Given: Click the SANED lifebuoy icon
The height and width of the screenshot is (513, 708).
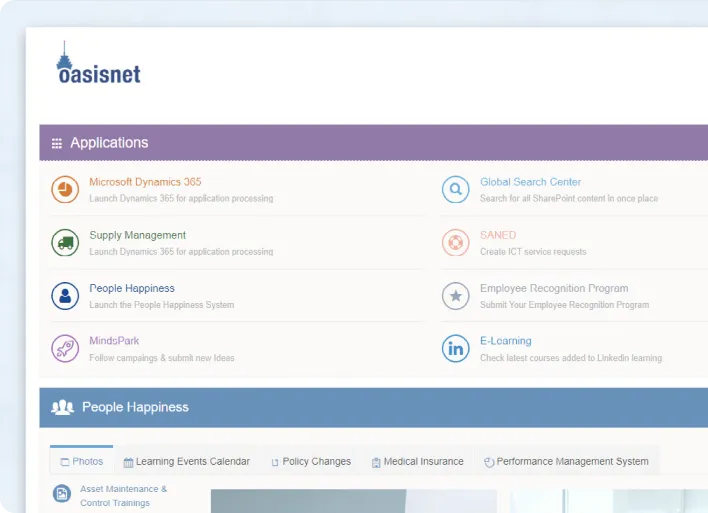Looking at the screenshot, I should click(456, 243).
